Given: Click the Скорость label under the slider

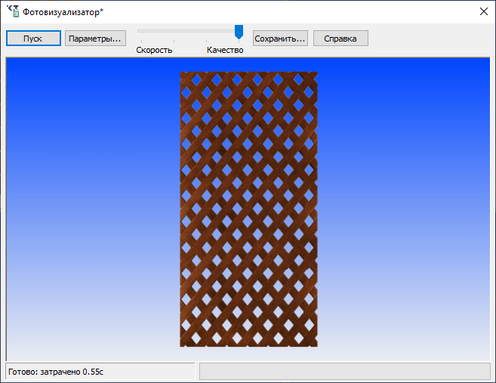Looking at the screenshot, I should (154, 50).
